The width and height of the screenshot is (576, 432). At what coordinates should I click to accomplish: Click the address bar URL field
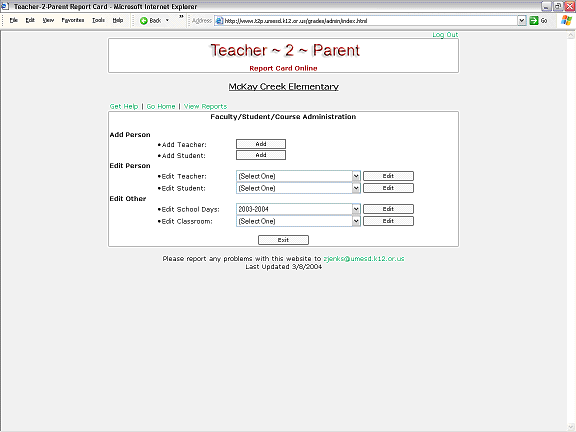click(370, 21)
